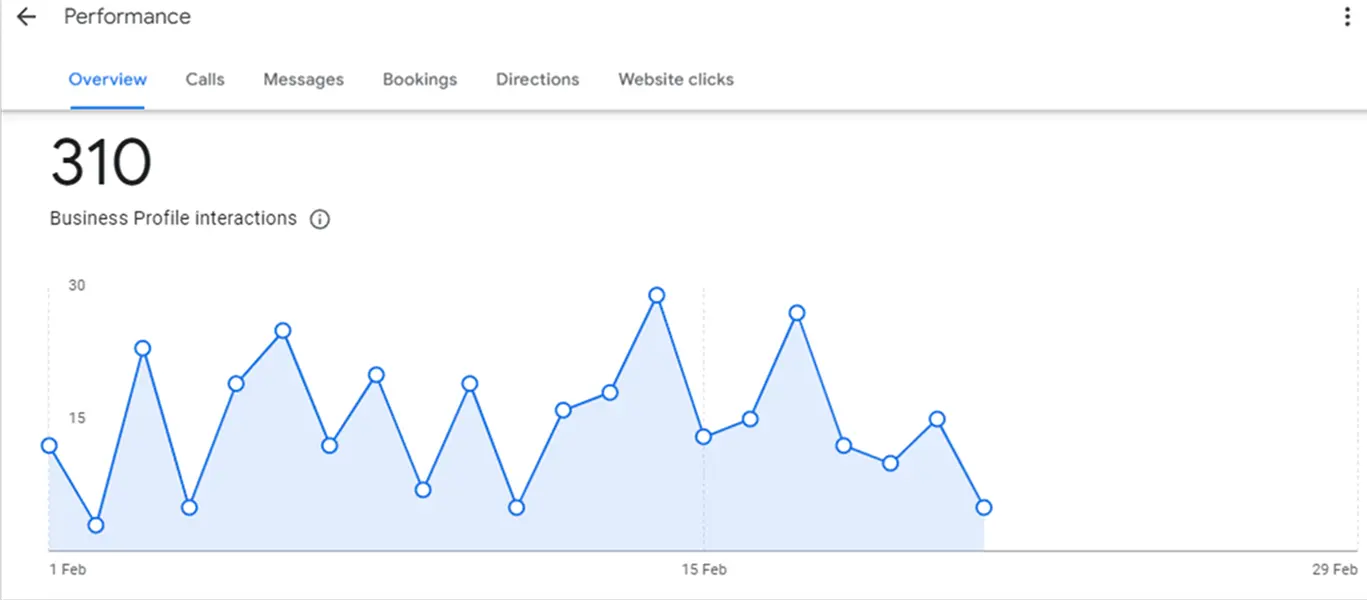Select the Messages tab
This screenshot has width=1367, height=600.
pyautogui.click(x=303, y=79)
